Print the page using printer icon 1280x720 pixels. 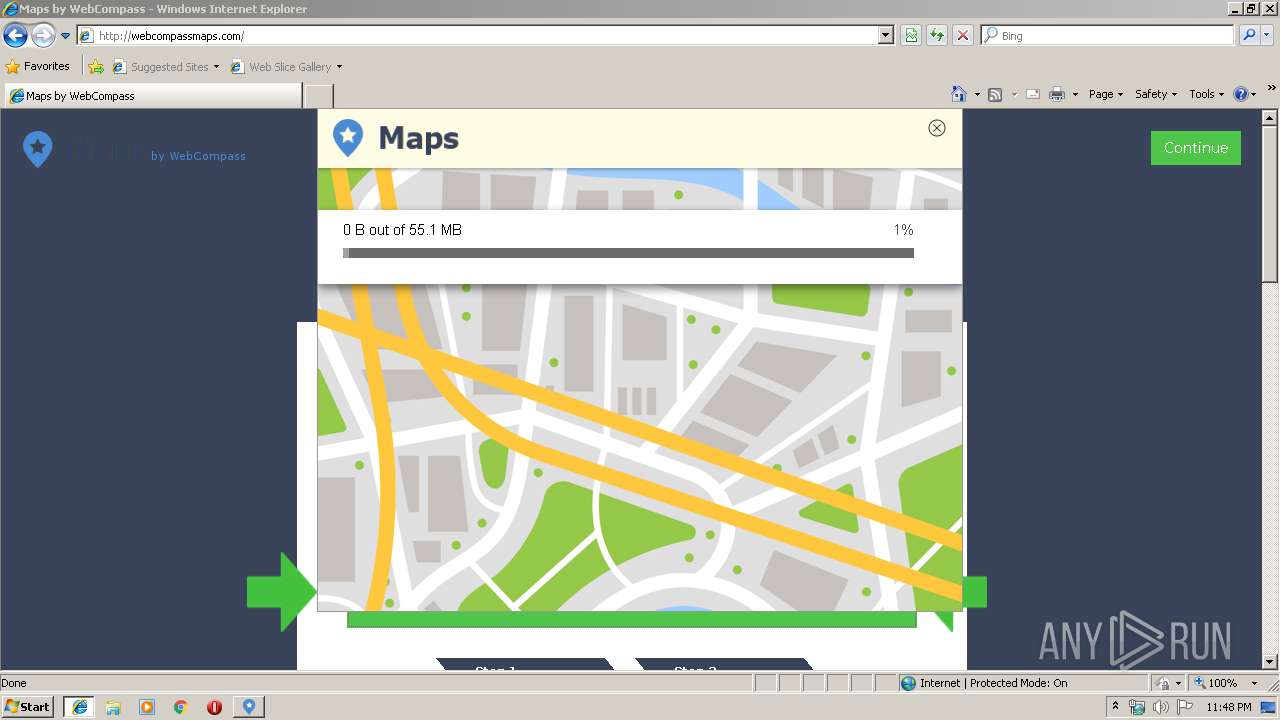point(1057,94)
